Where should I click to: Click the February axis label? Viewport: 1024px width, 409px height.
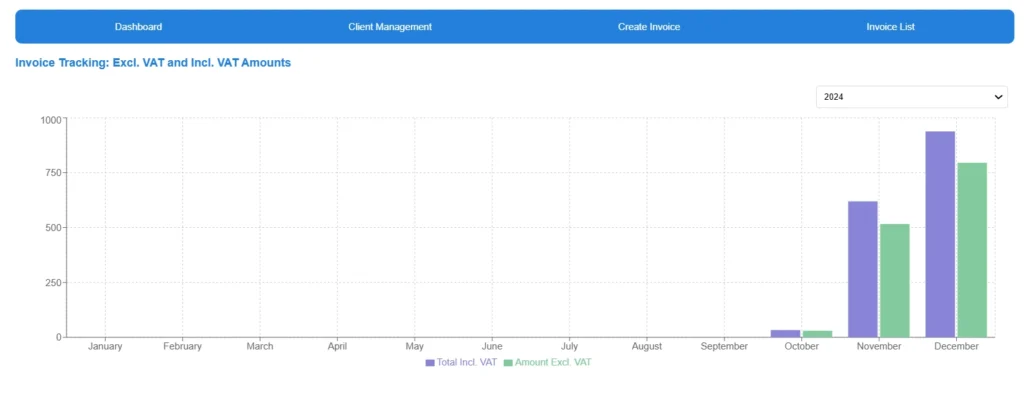(182, 346)
